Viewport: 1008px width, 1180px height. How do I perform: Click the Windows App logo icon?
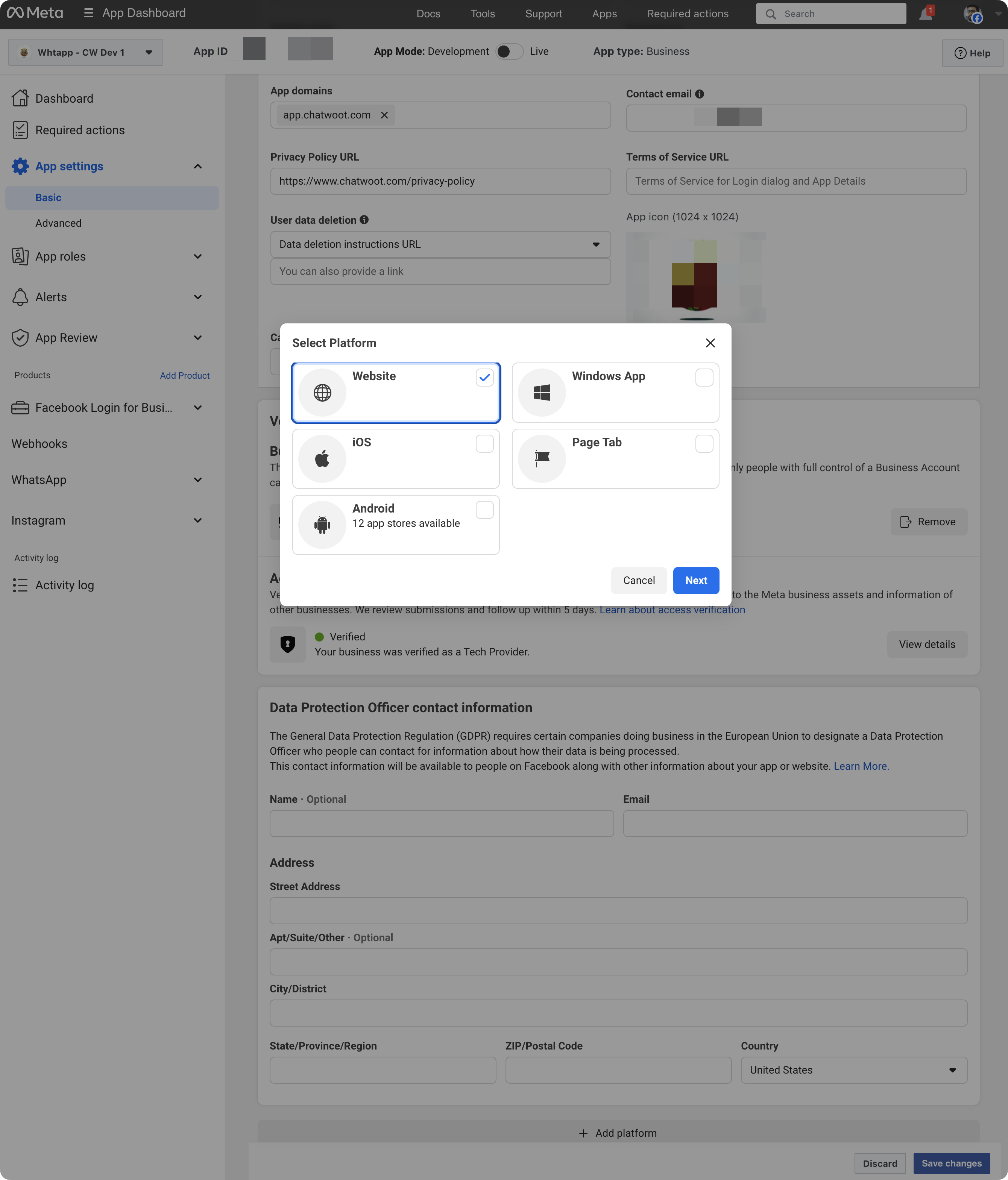[542, 392]
